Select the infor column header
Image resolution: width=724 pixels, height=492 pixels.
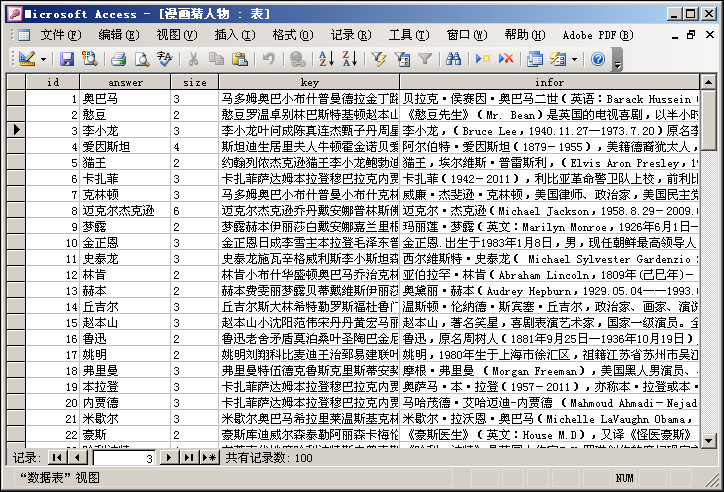tap(549, 82)
